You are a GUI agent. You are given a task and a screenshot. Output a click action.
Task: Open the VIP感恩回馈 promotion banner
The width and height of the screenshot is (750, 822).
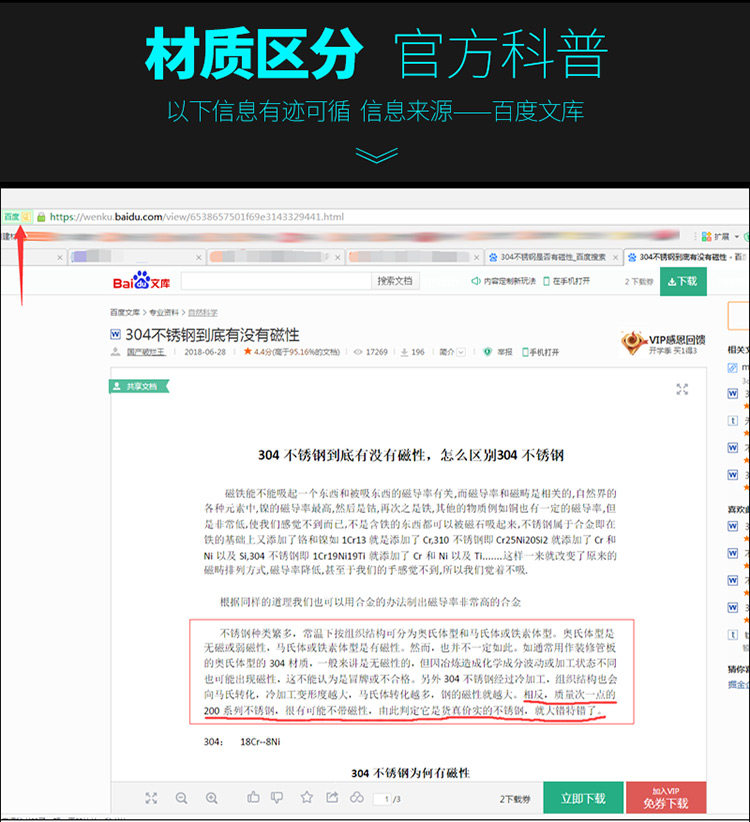663,343
